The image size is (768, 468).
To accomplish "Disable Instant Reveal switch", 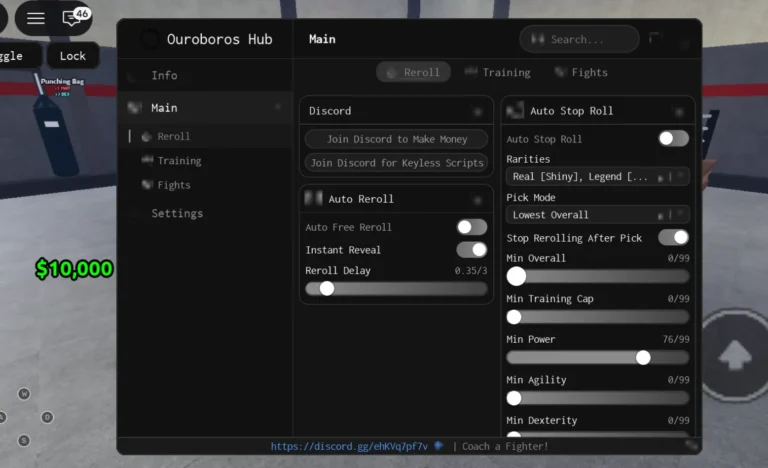I will tap(472, 249).
